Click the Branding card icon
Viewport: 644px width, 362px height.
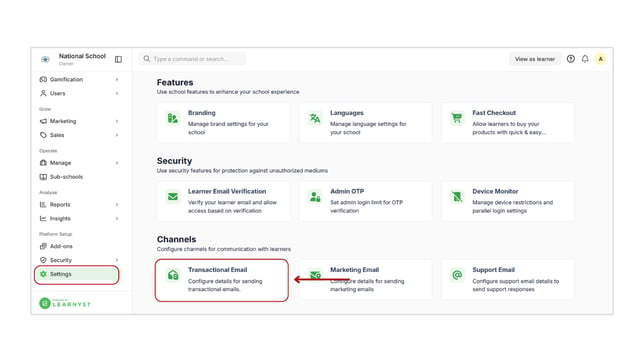173,118
